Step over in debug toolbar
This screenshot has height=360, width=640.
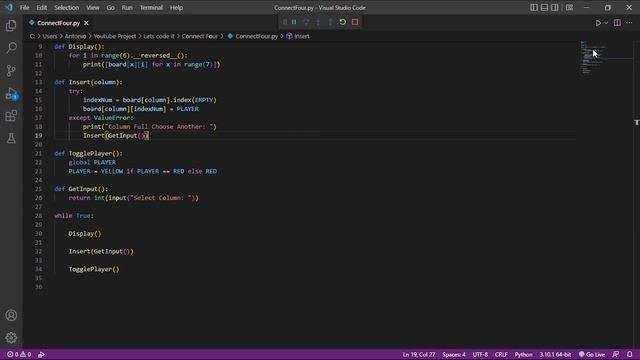pos(306,22)
